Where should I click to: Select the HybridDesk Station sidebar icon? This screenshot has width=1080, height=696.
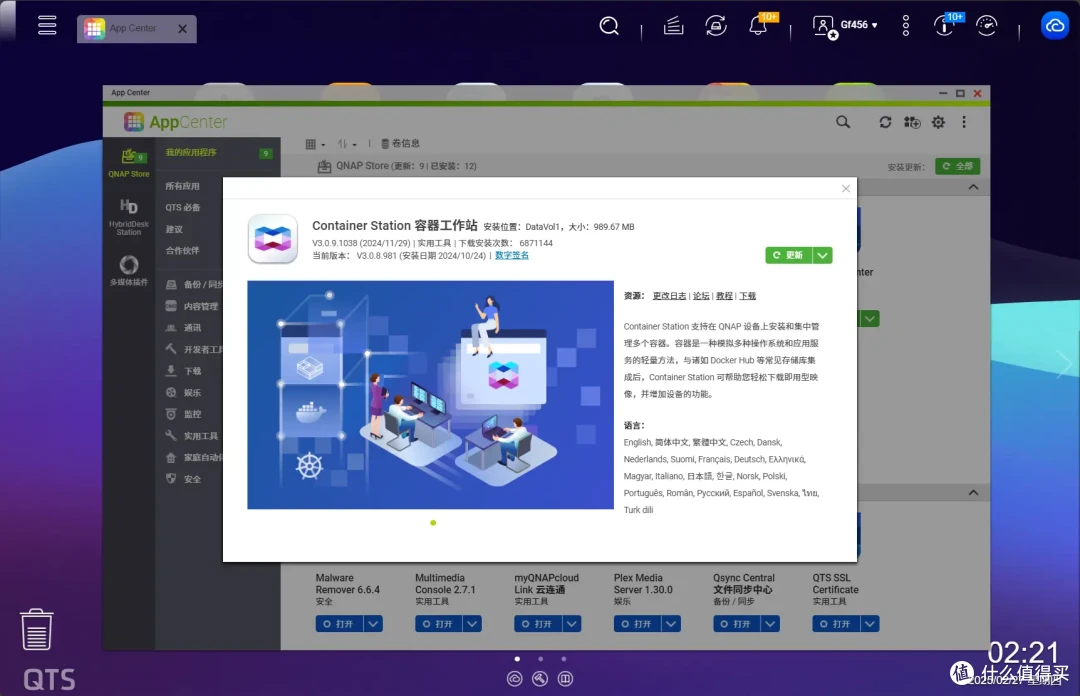(x=129, y=216)
